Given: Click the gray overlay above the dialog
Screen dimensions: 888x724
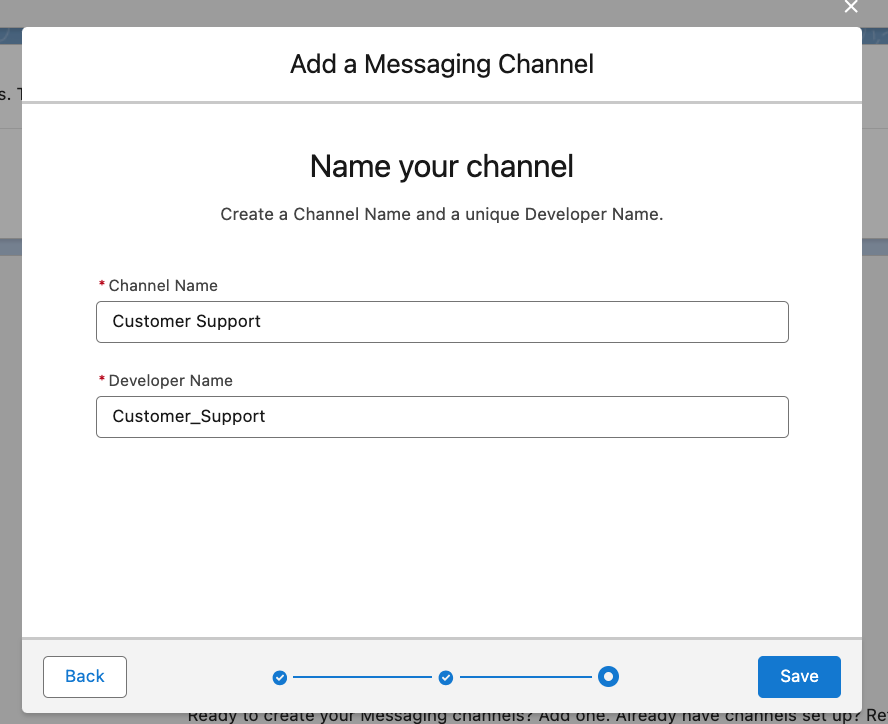Looking at the screenshot, I should pos(440,10).
